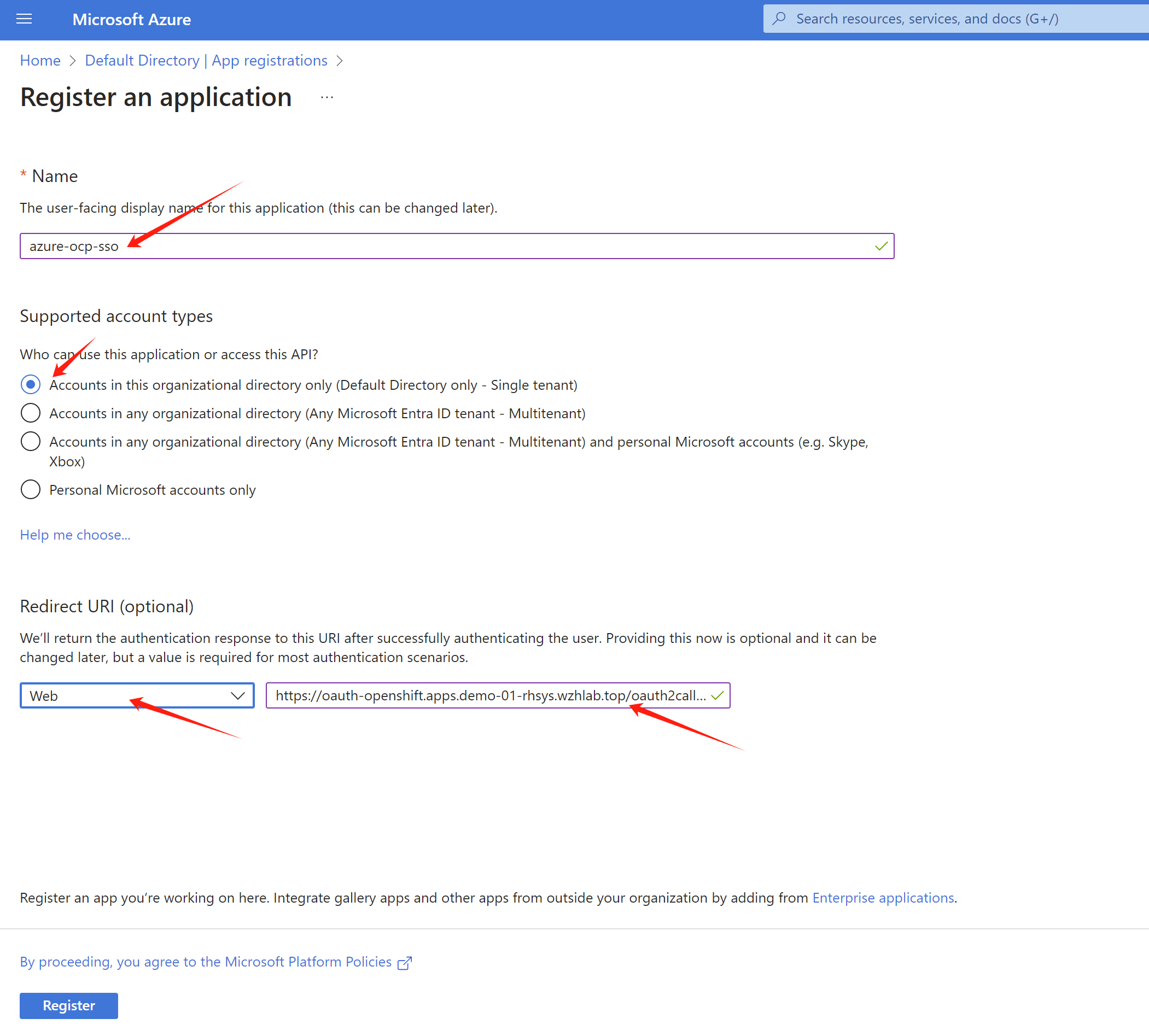
Task: Open the hamburger portal menu
Action: pyautogui.click(x=24, y=19)
